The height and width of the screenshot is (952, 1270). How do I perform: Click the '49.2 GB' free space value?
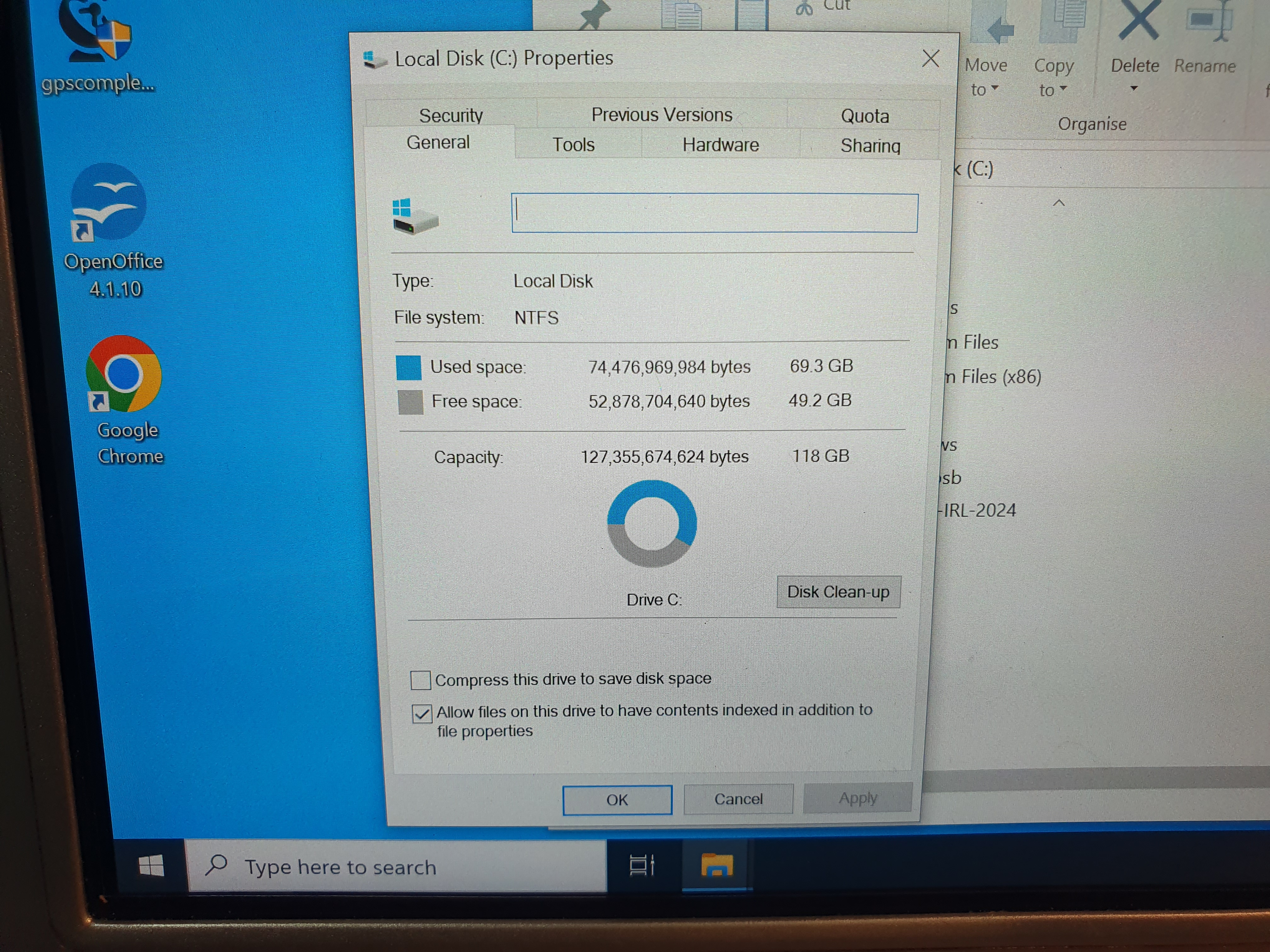pyautogui.click(x=820, y=400)
